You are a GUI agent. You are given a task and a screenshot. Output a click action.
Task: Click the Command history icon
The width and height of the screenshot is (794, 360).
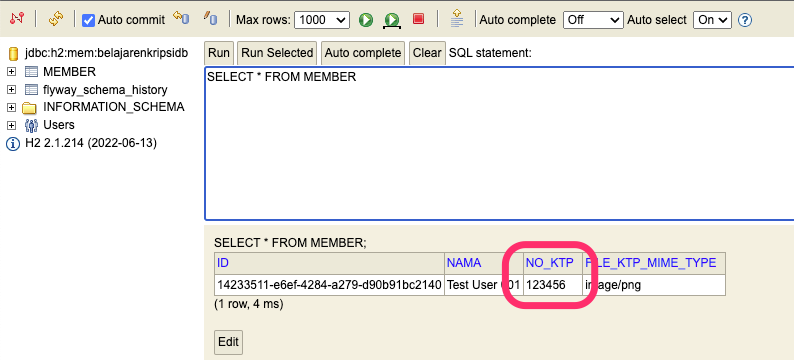pyautogui.click(x=457, y=19)
